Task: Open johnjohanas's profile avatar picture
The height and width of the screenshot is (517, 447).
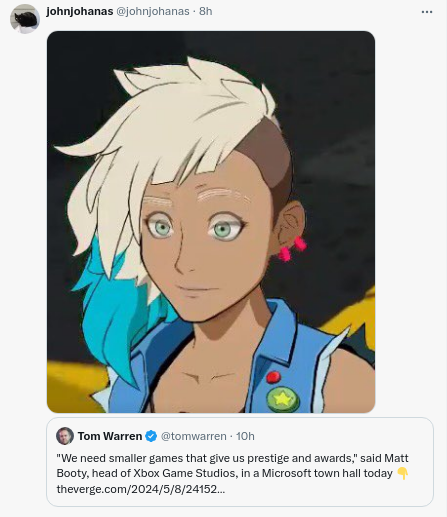Action: tap(25, 19)
